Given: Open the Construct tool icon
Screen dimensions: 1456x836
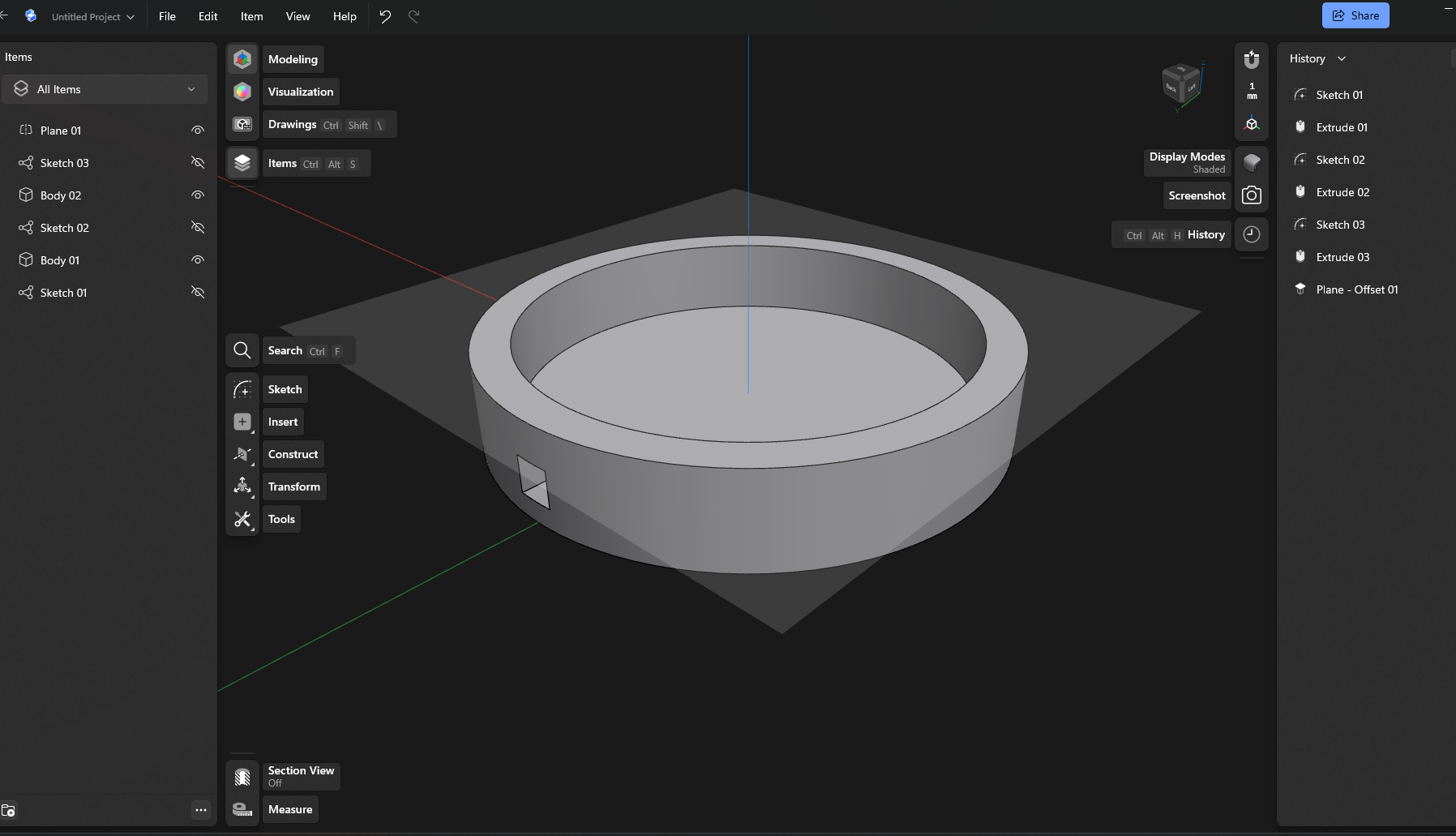Looking at the screenshot, I should [x=242, y=454].
